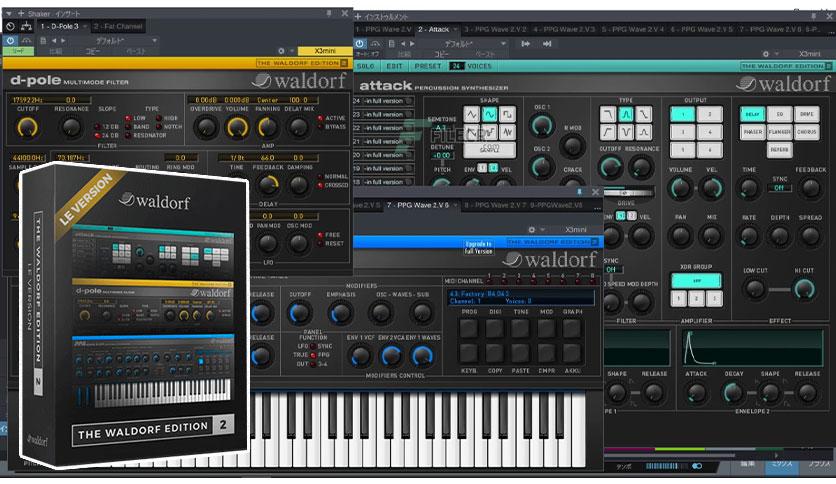Image resolution: width=836 pixels, height=484 pixels.
Task: Click the step-forward arrow icon in Attack toolbar
Action: tap(526, 44)
